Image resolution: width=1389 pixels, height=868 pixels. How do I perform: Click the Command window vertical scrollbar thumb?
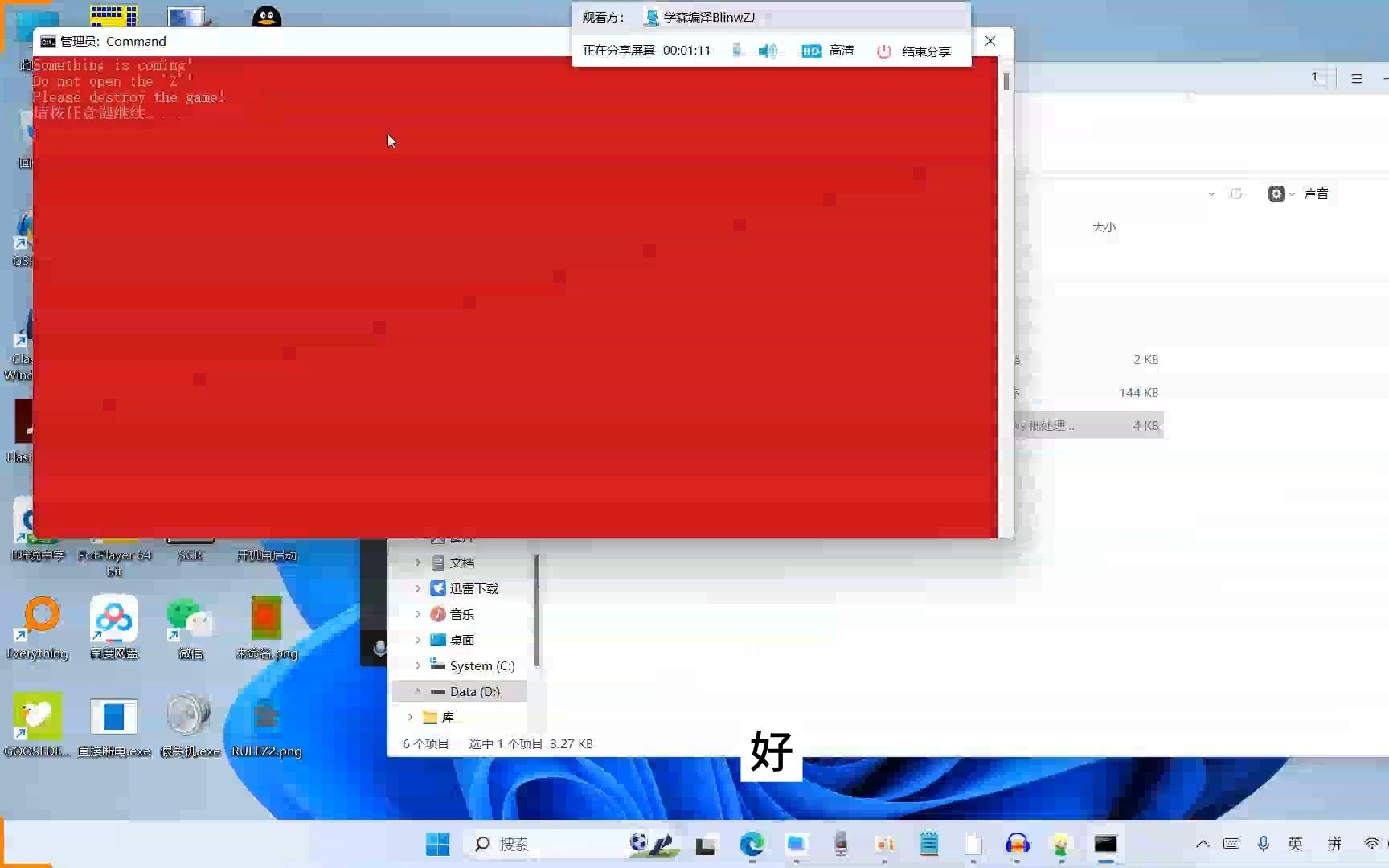coord(1006,81)
